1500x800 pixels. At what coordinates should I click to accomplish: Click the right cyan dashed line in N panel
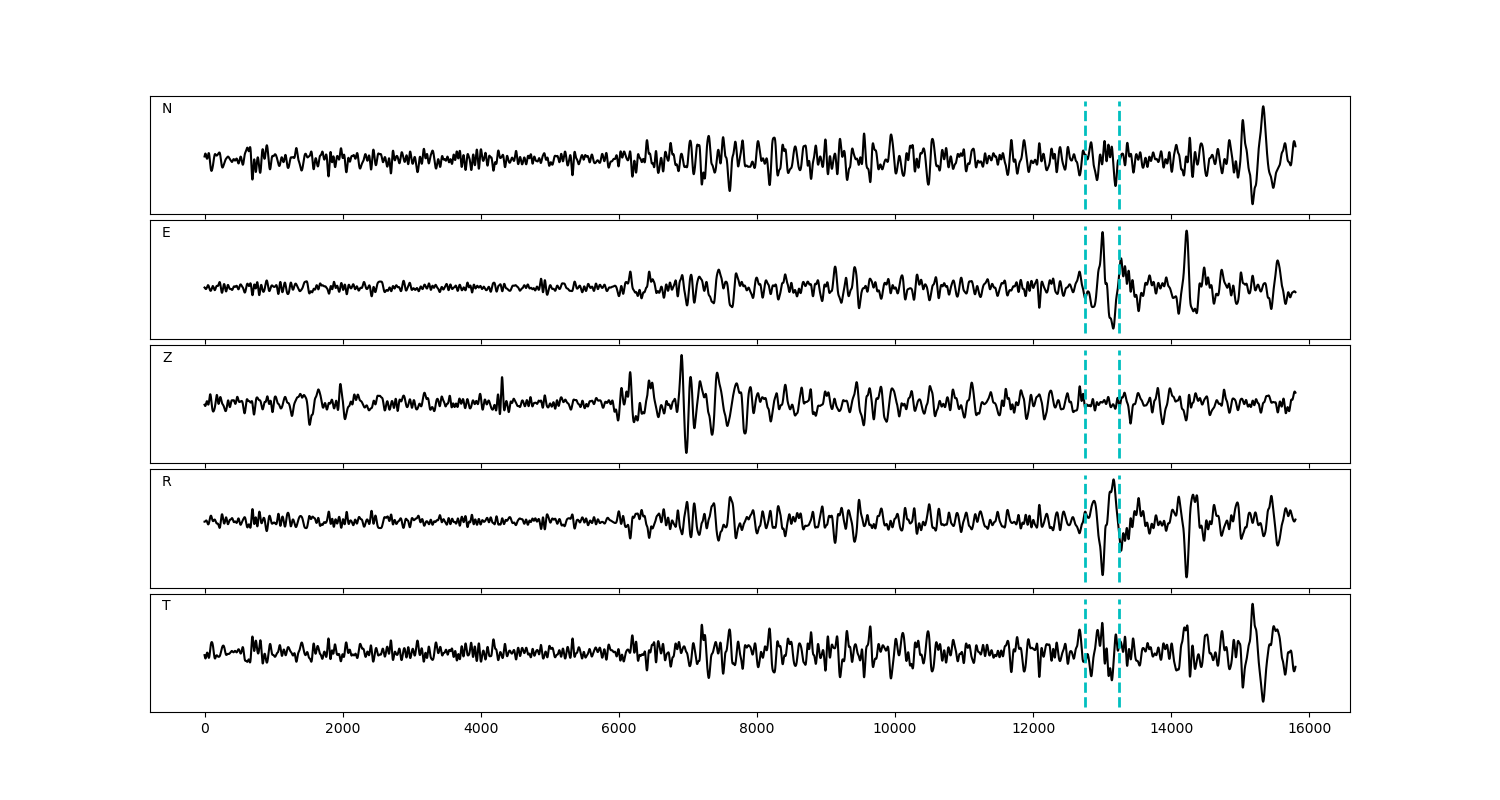[1119, 155]
